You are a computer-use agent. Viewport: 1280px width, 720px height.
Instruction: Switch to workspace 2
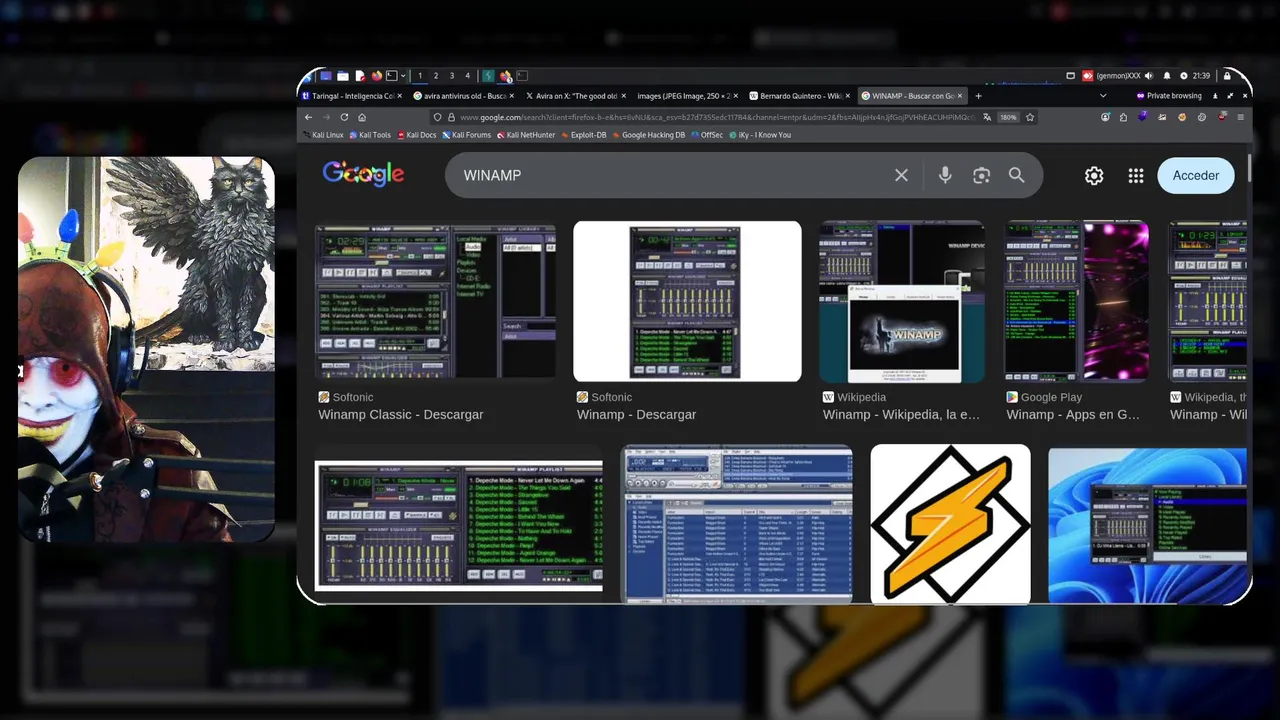tap(436, 76)
